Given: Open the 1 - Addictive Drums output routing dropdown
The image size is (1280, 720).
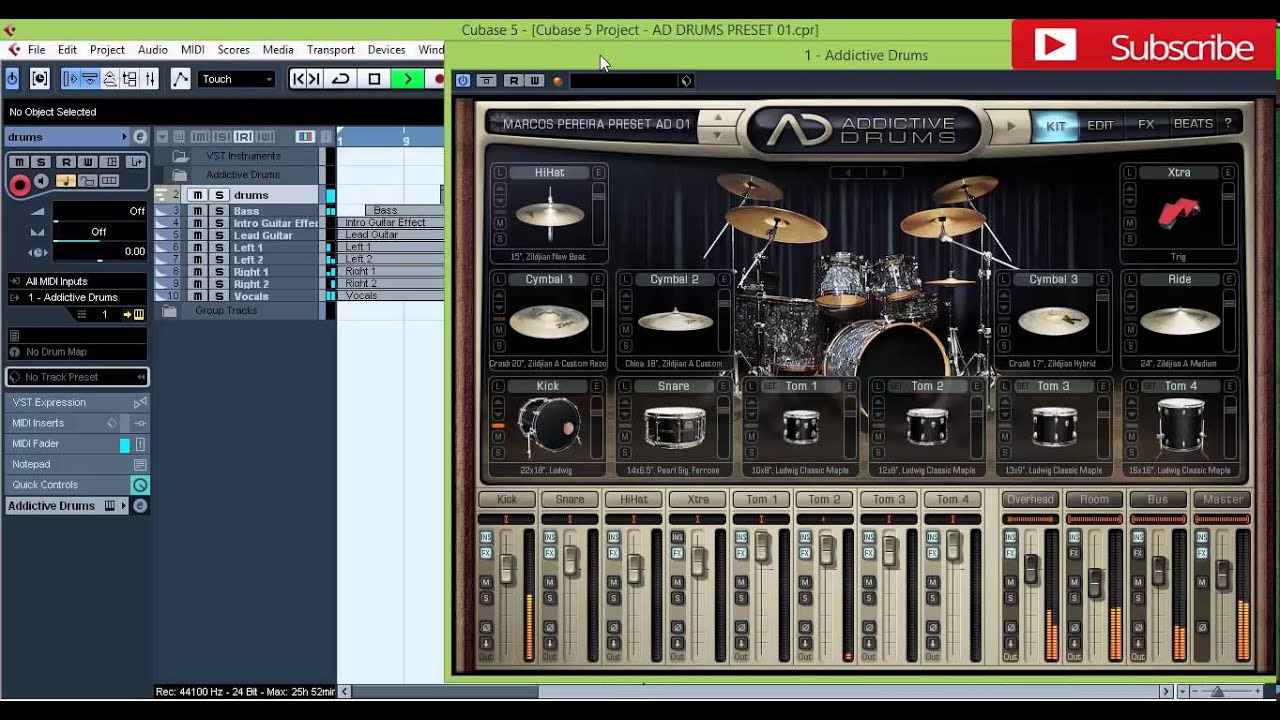Looking at the screenshot, I should point(77,297).
